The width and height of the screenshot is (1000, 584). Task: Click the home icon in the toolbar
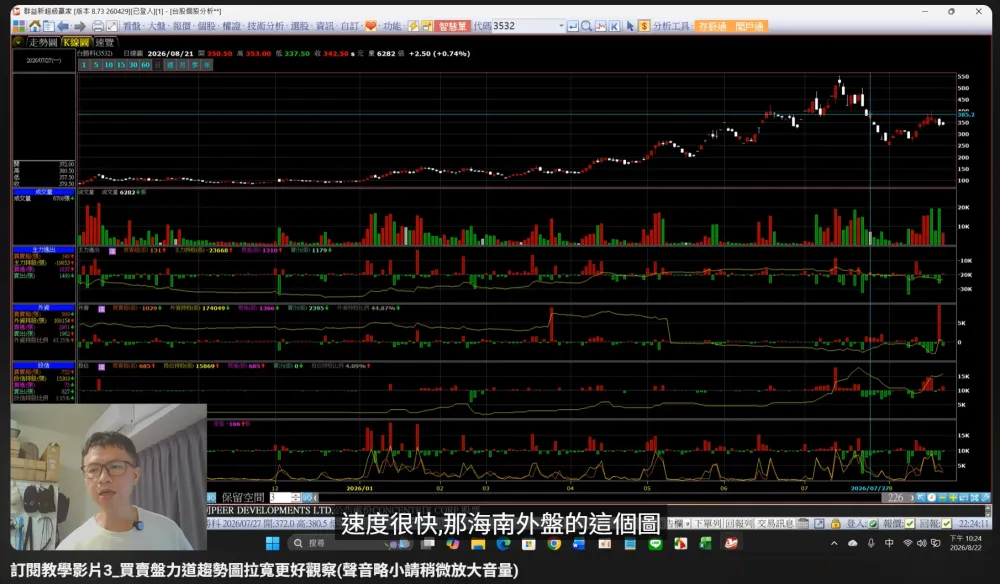[x=34, y=26]
